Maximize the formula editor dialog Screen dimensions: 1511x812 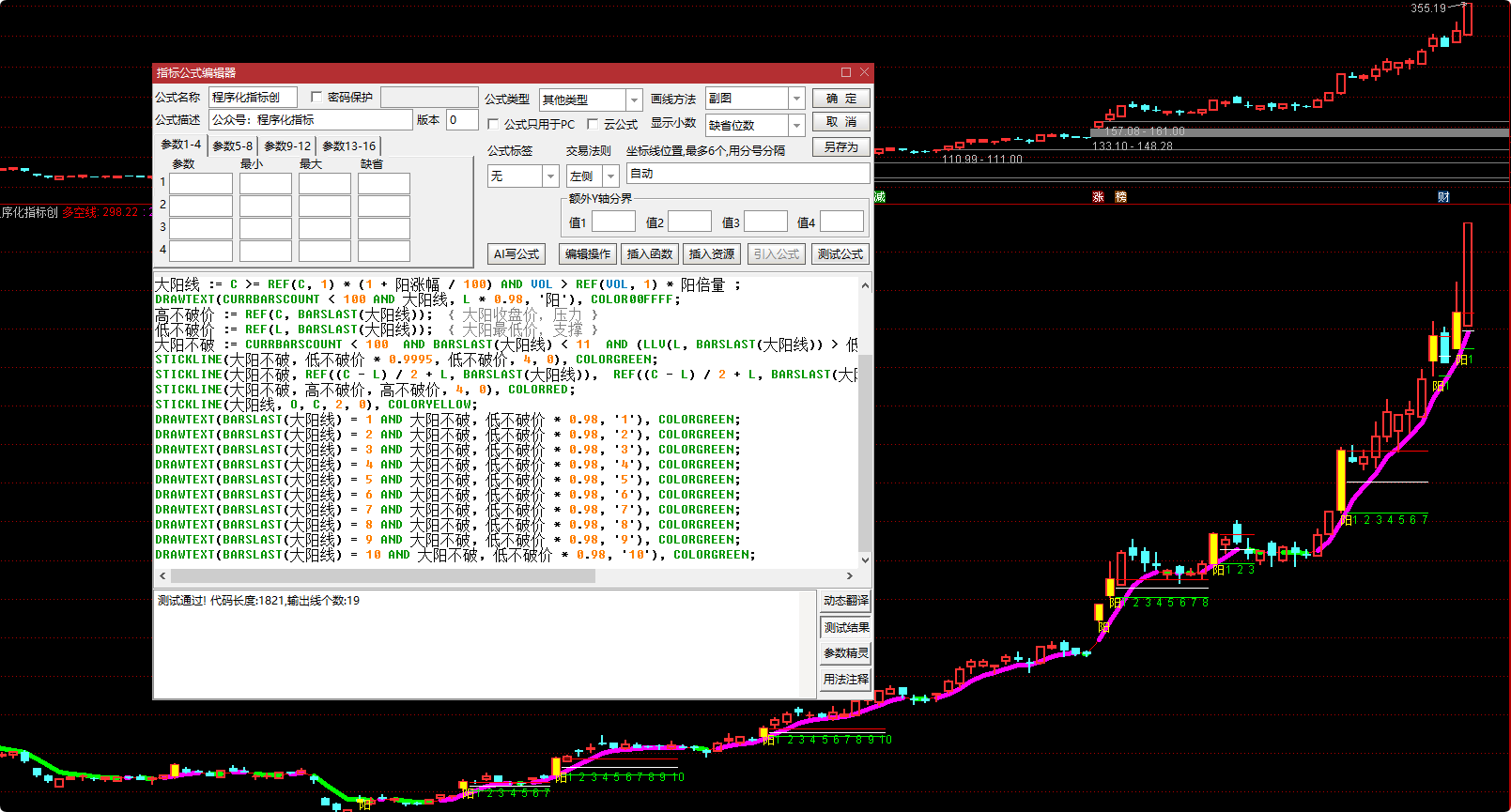point(846,72)
